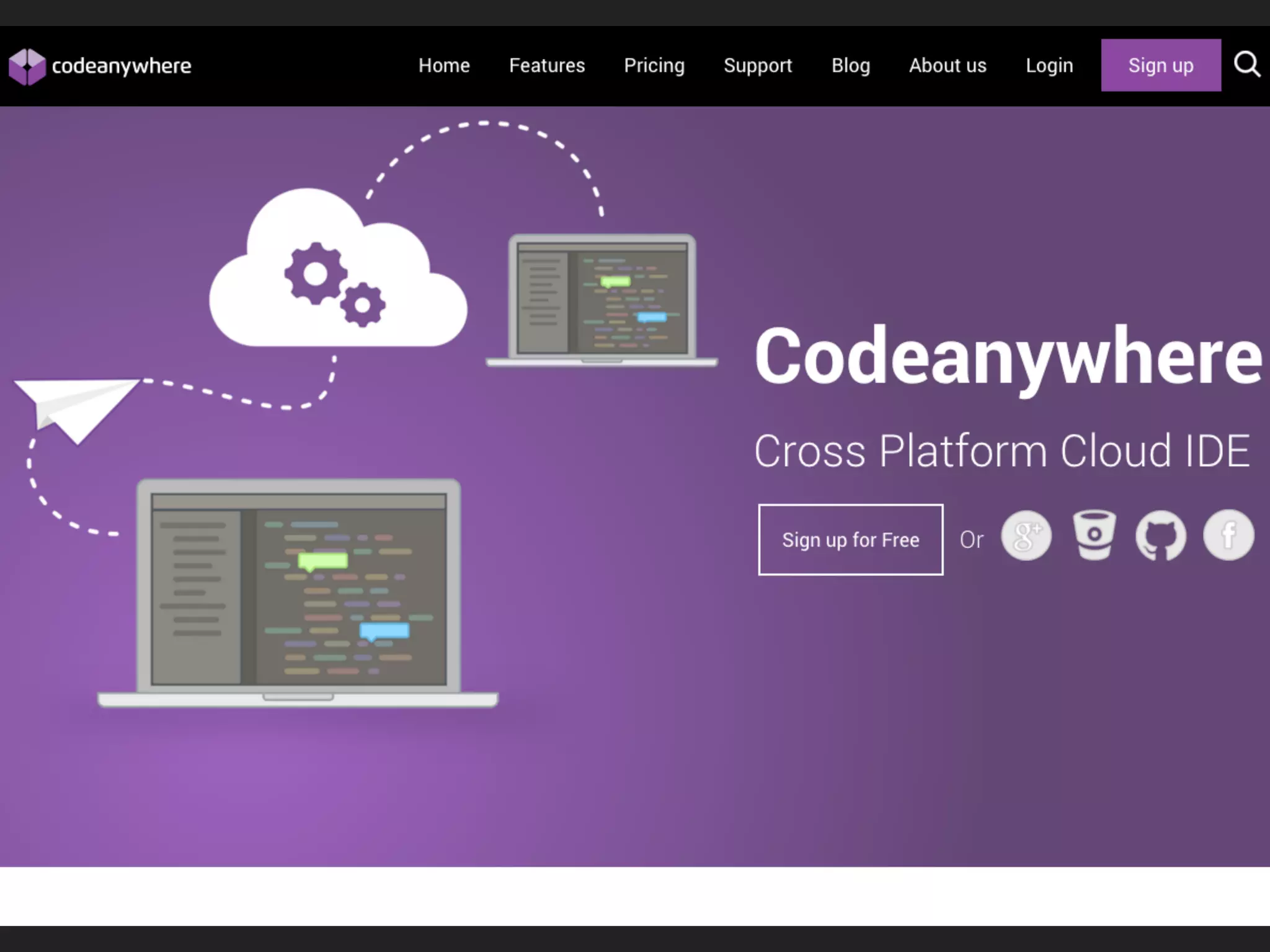Open the Home menu item
The height and width of the screenshot is (952, 1270).
(x=444, y=66)
